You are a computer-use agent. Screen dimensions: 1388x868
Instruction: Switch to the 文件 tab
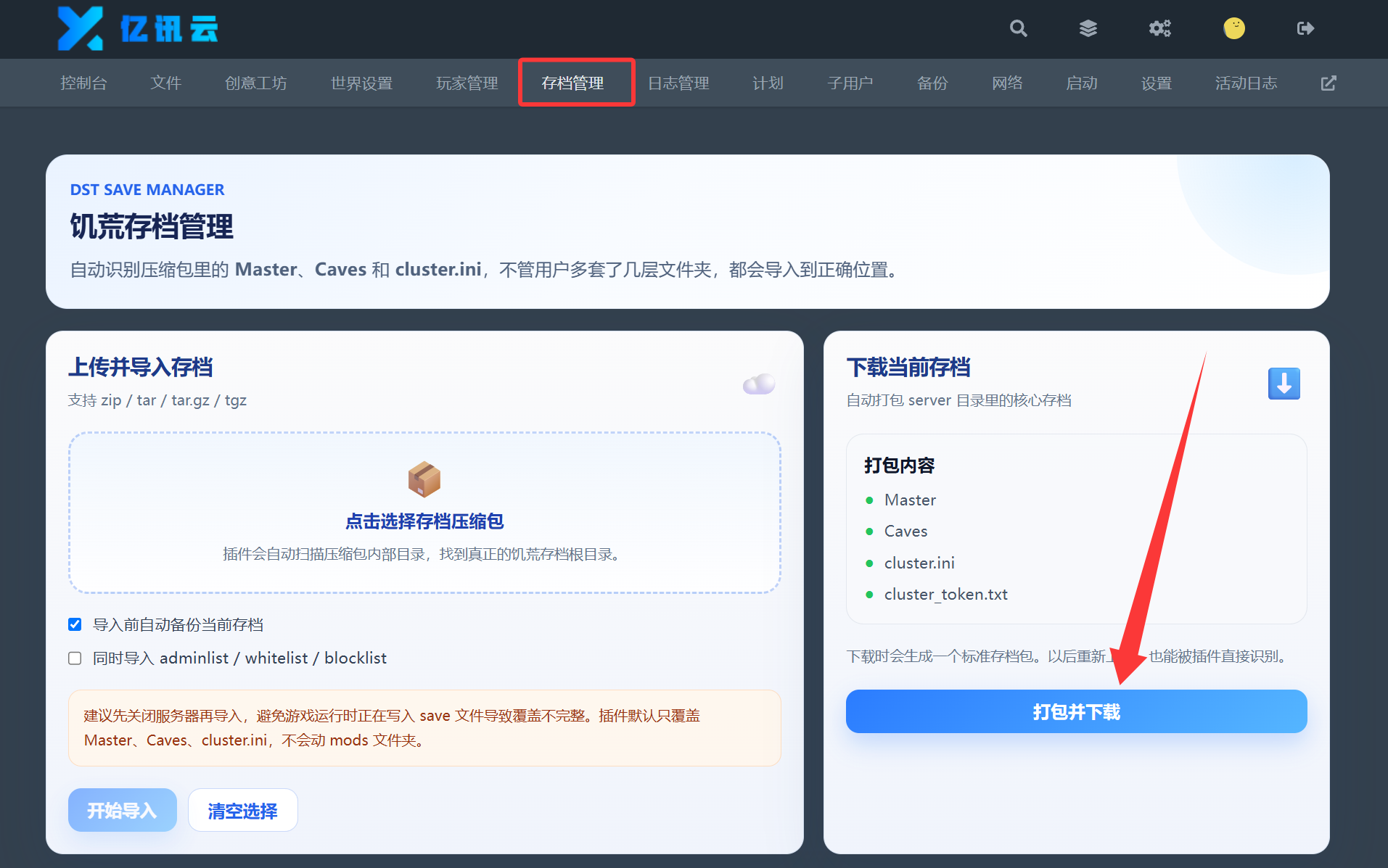[165, 83]
